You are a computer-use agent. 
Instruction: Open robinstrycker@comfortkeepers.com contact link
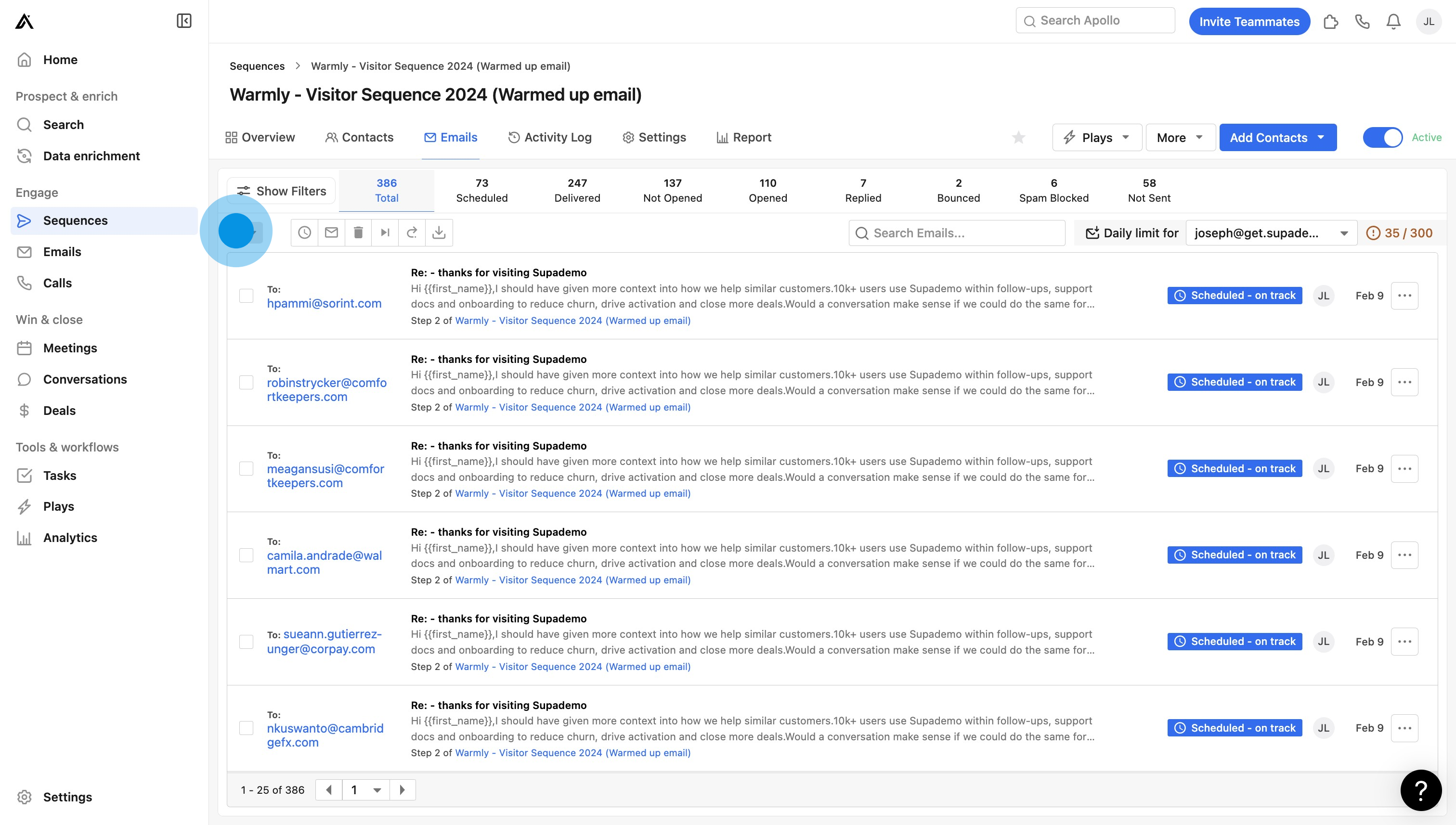pos(326,389)
